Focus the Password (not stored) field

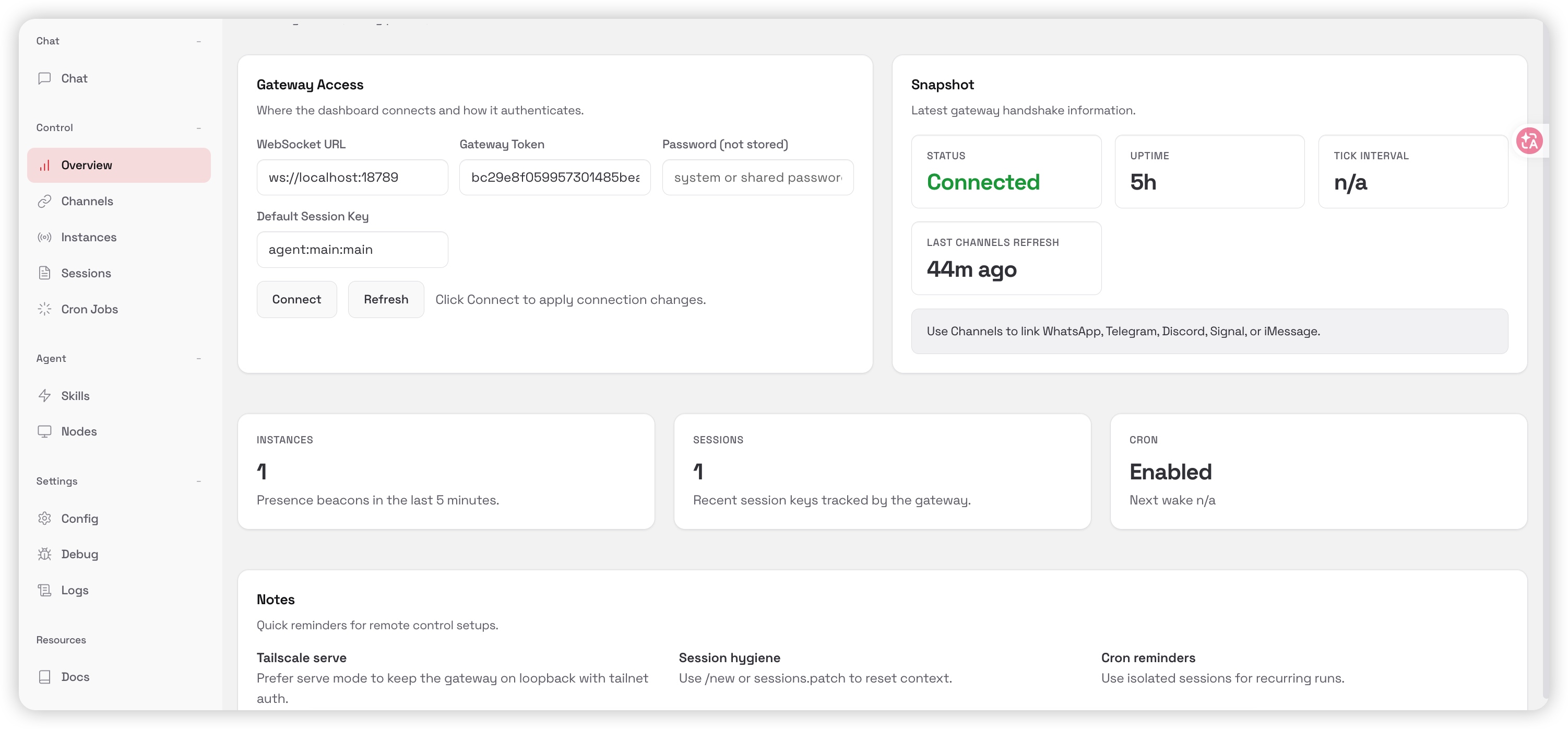(757, 178)
